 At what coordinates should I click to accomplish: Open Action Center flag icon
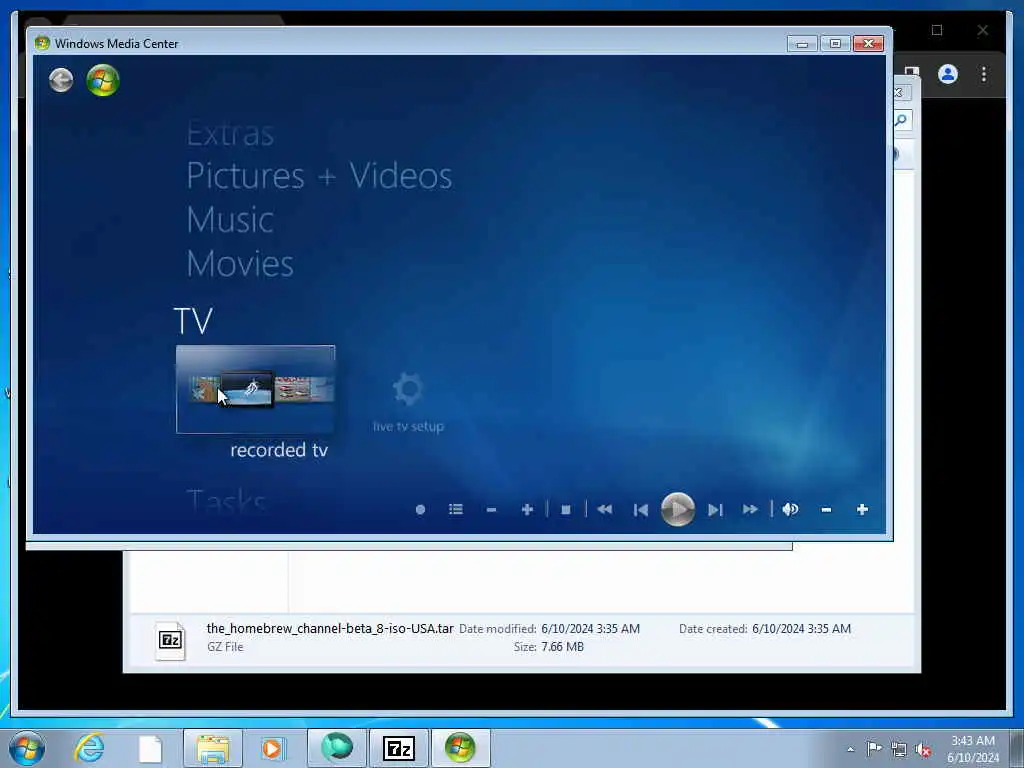tap(874, 749)
